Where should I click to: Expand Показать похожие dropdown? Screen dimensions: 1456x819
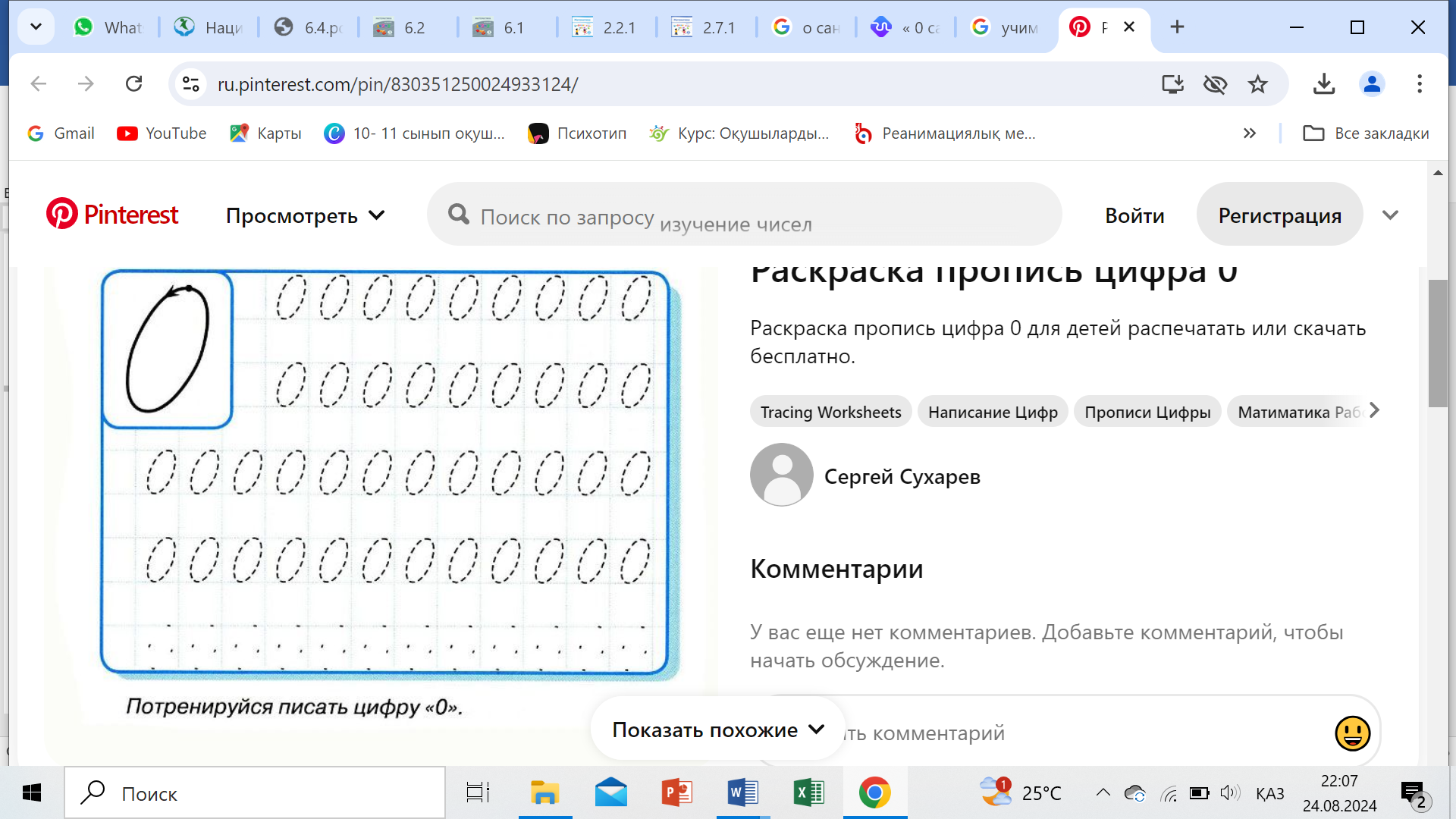[x=717, y=730]
